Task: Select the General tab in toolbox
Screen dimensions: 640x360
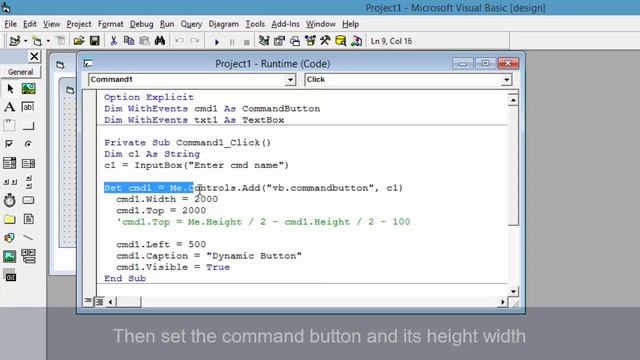Action: (20, 72)
